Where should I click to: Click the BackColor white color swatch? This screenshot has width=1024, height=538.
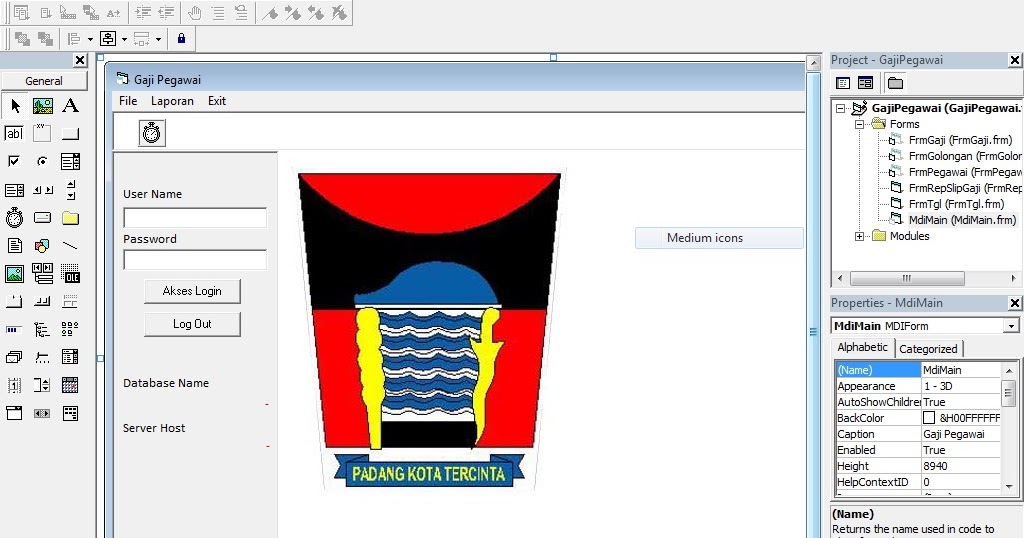pos(929,418)
